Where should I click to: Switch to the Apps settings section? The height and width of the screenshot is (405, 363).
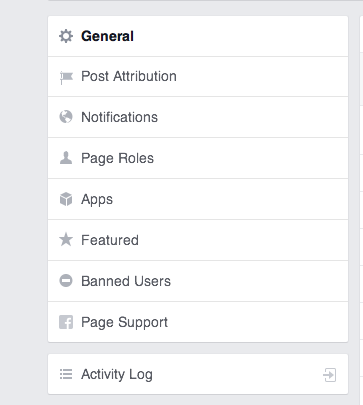coord(198,199)
